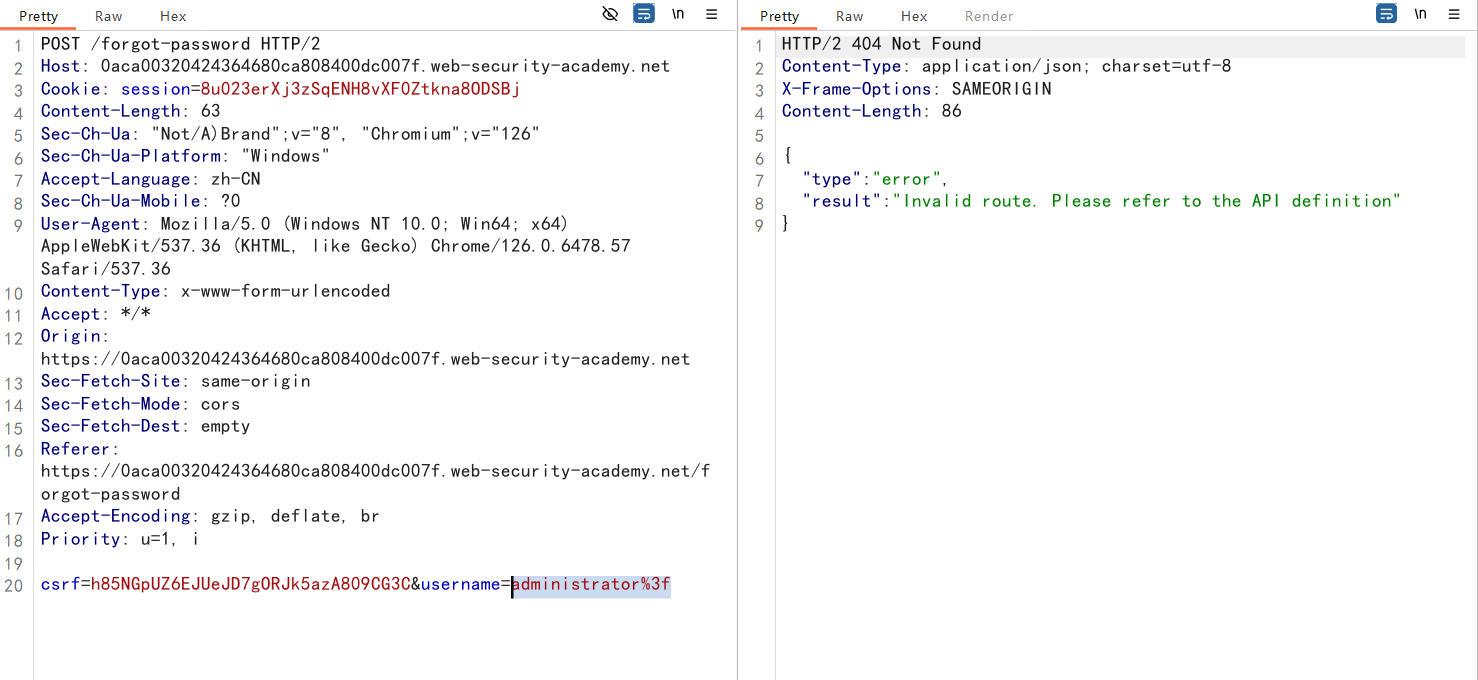Click the highlighted administrator%3f username value
The width and height of the screenshot is (1478, 680).
pyautogui.click(x=591, y=584)
